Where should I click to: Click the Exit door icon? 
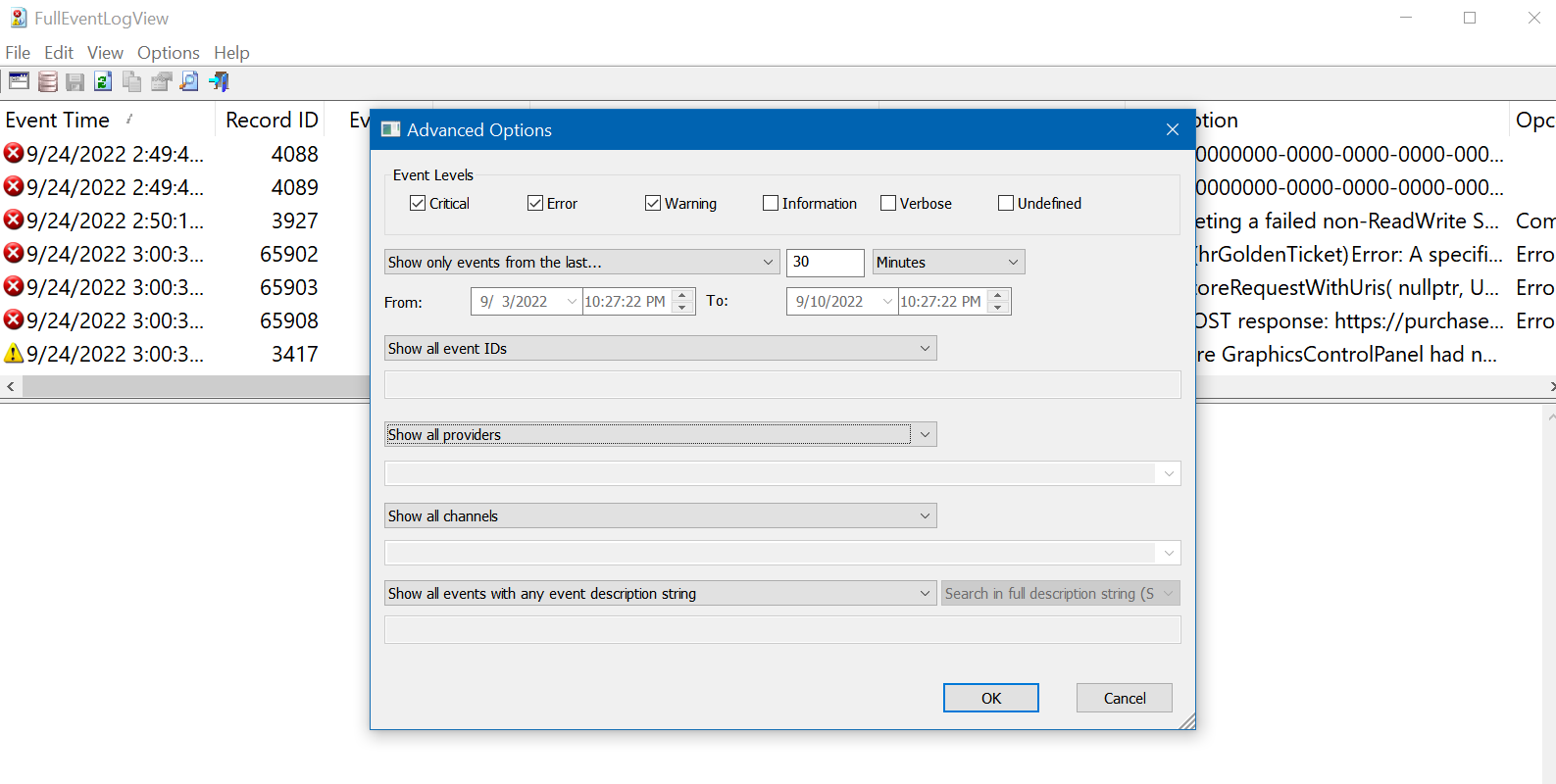click(x=219, y=81)
